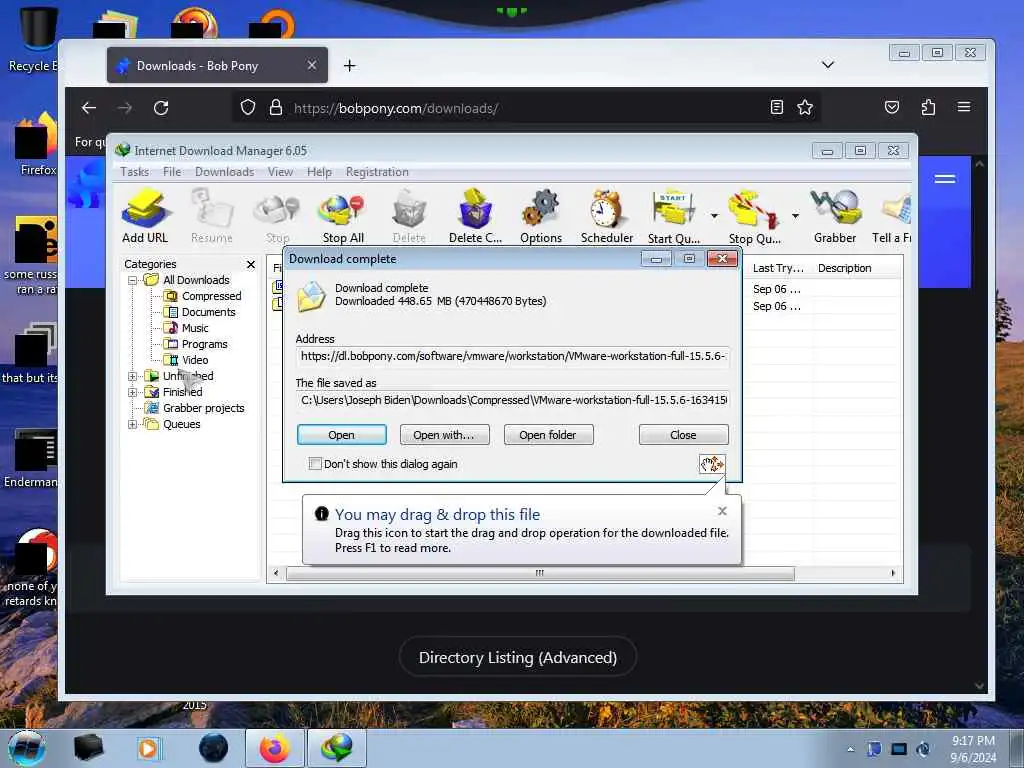Click the Start Queue icon
1024x768 pixels.
(x=673, y=216)
